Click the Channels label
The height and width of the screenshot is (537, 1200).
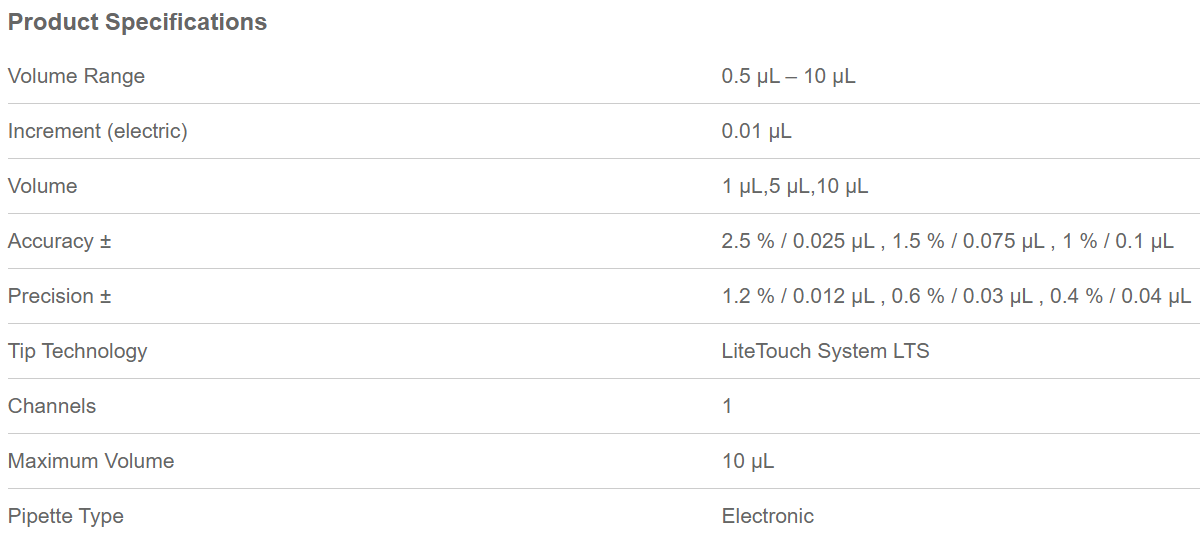click(52, 406)
